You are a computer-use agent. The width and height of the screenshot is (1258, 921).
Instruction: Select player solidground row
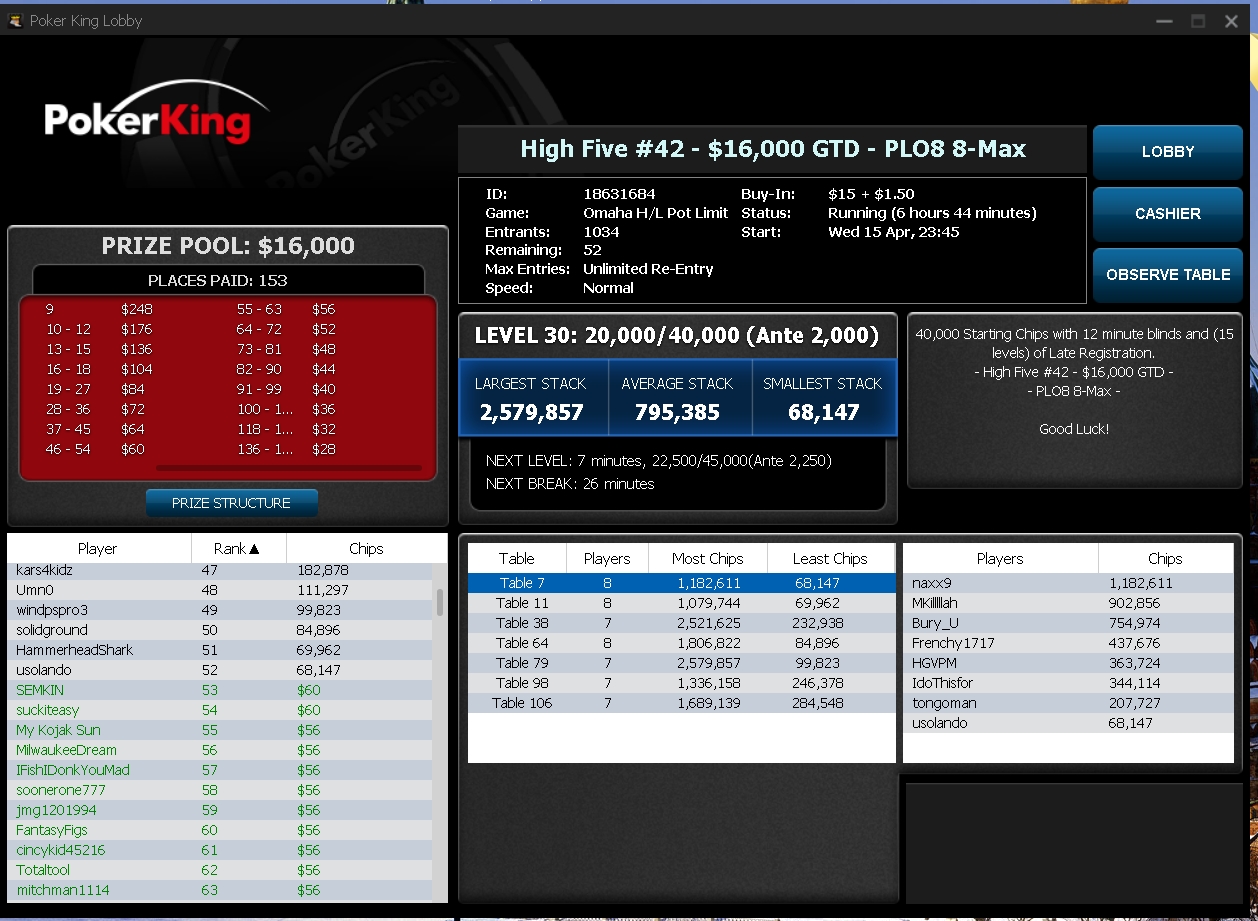[220, 630]
